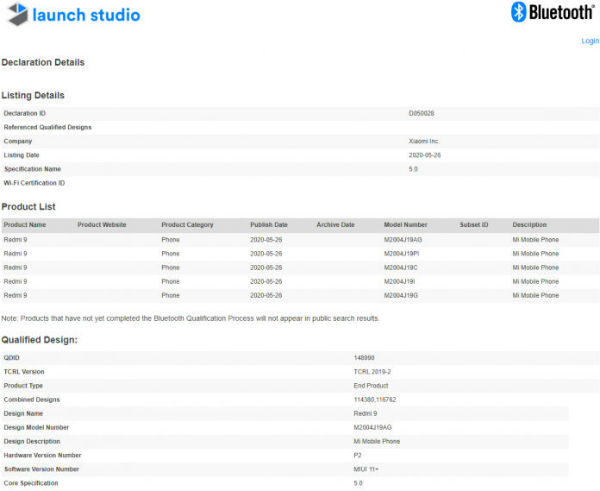Click the note about Bluetooth Qualification Process
This screenshot has height=491, width=600.
tap(190, 318)
